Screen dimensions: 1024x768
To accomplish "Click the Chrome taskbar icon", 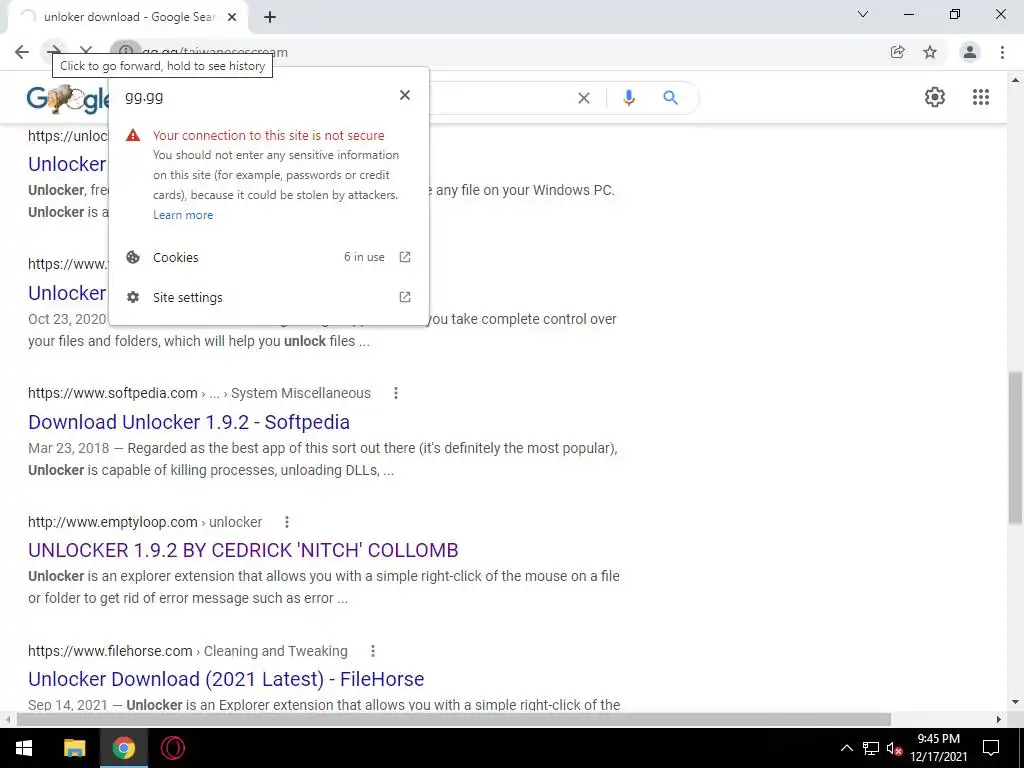I will tap(123, 748).
